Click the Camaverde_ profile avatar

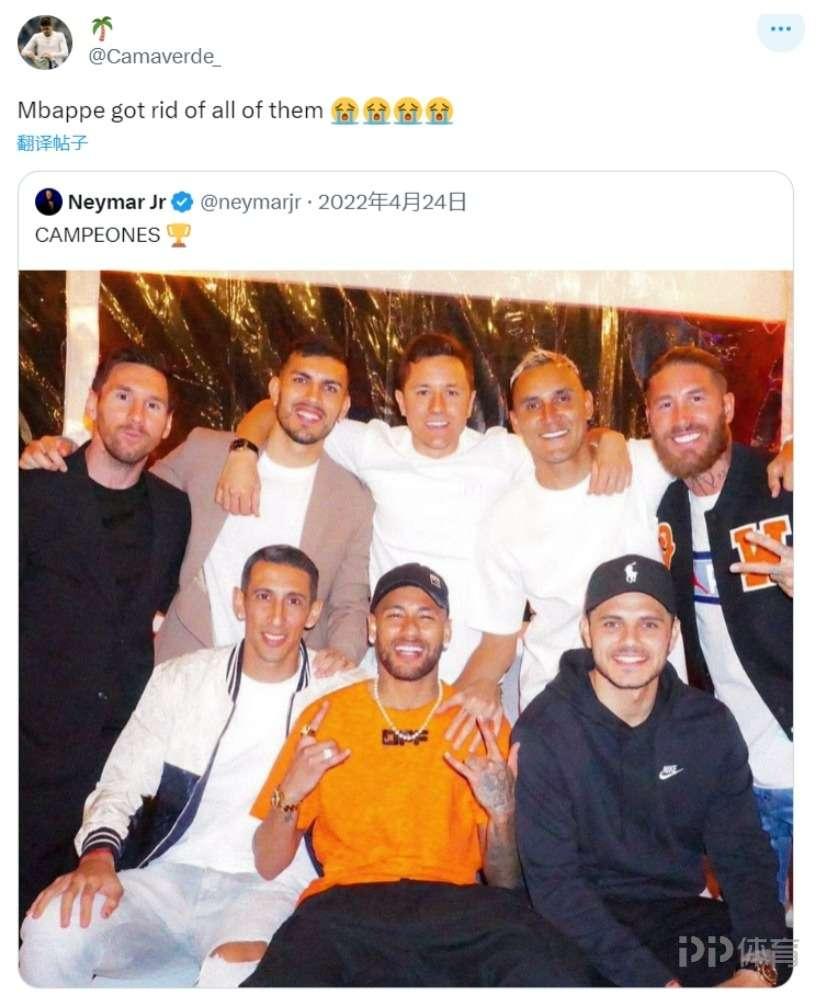(45, 42)
